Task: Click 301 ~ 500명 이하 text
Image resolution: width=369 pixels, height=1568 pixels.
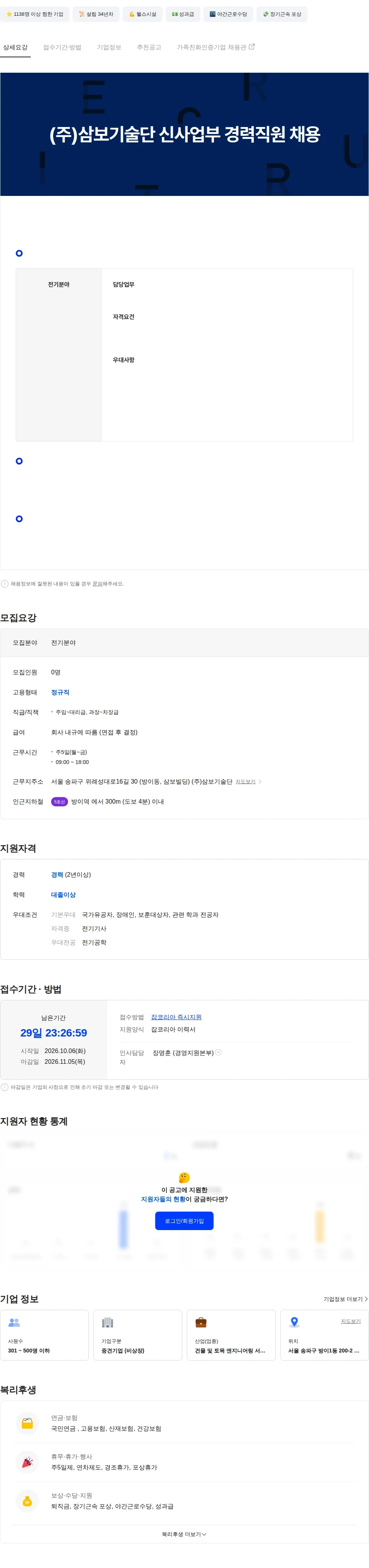Action: [28, 1351]
